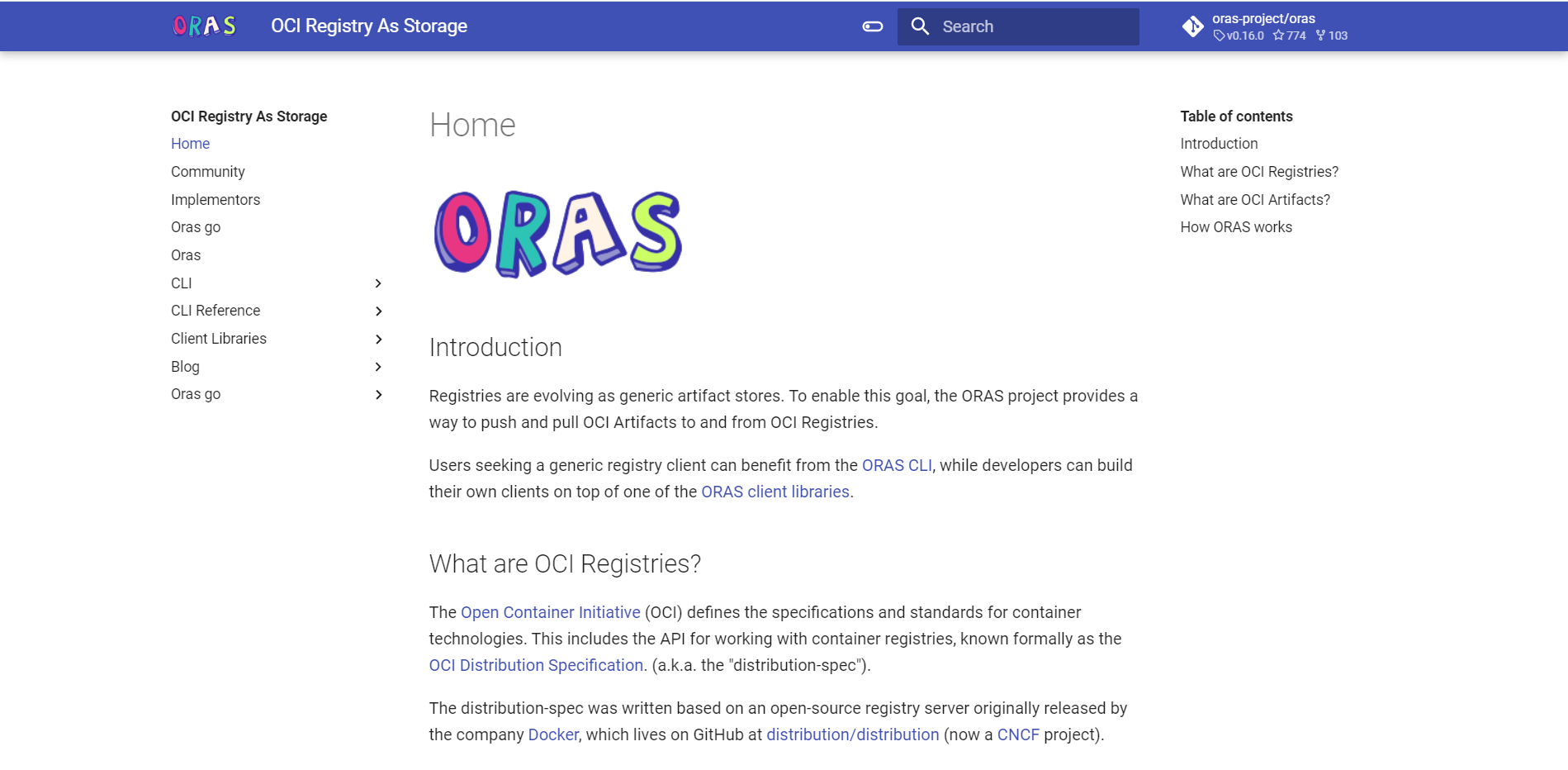Image resolution: width=1568 pixels, height=770 pixels.
Task: Select the magnifier search icon
Action: pyautogui.click(x=920, y=26)
